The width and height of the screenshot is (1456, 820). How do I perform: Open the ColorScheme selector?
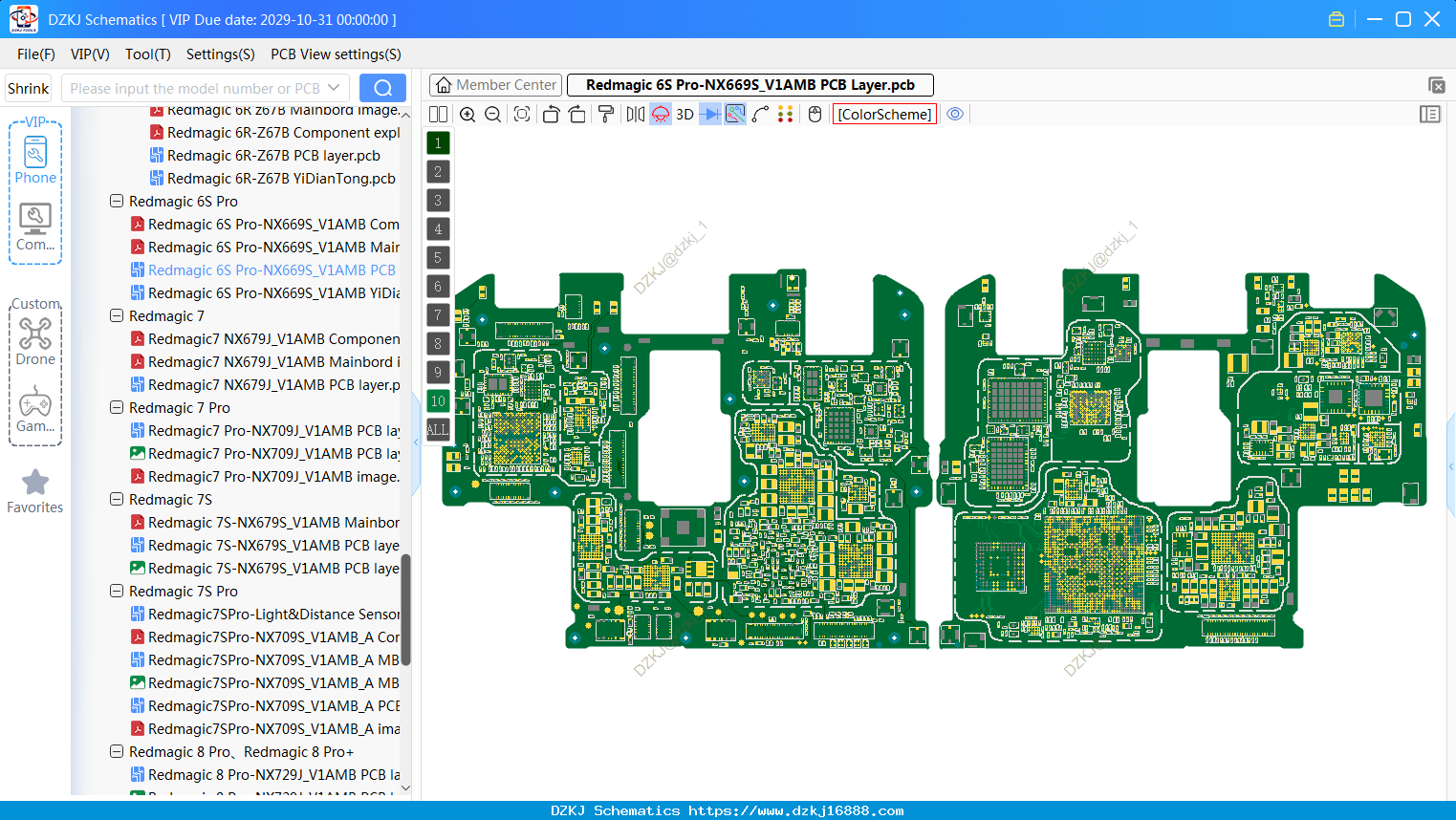click(884, 115)
